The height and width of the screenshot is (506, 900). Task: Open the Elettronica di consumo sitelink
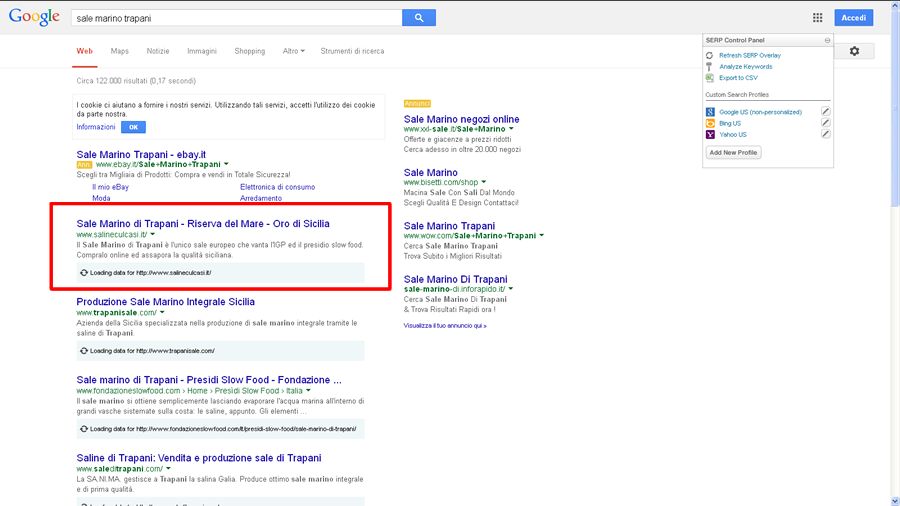tap(277, 187)
